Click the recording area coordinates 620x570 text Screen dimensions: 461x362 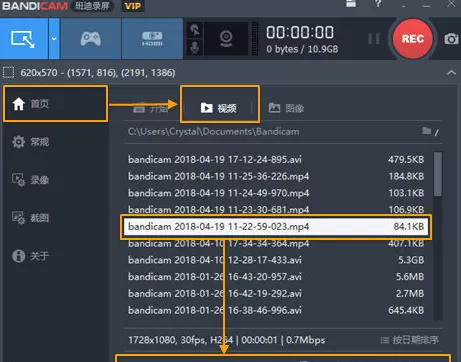coord(98,73)
